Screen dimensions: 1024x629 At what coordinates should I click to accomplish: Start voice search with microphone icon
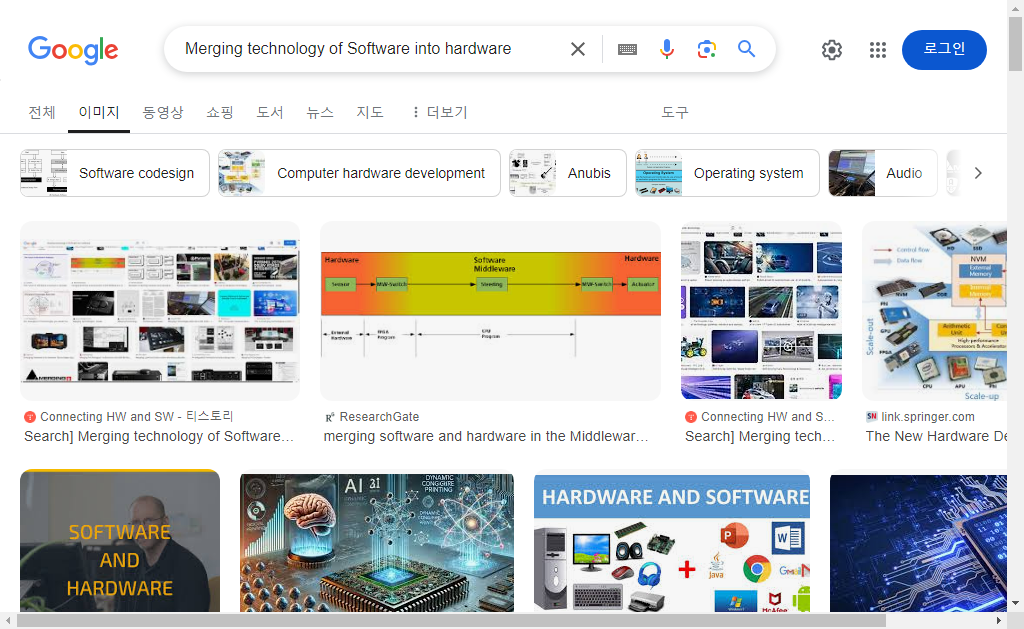[x=666, y=49]
